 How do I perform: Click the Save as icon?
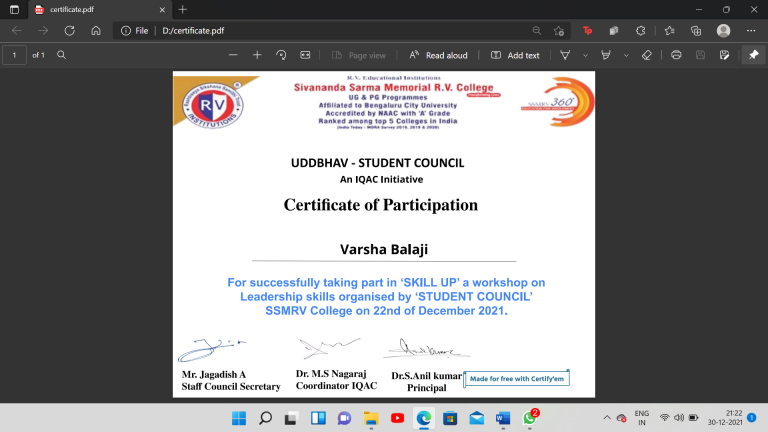(x=724, y=55)
